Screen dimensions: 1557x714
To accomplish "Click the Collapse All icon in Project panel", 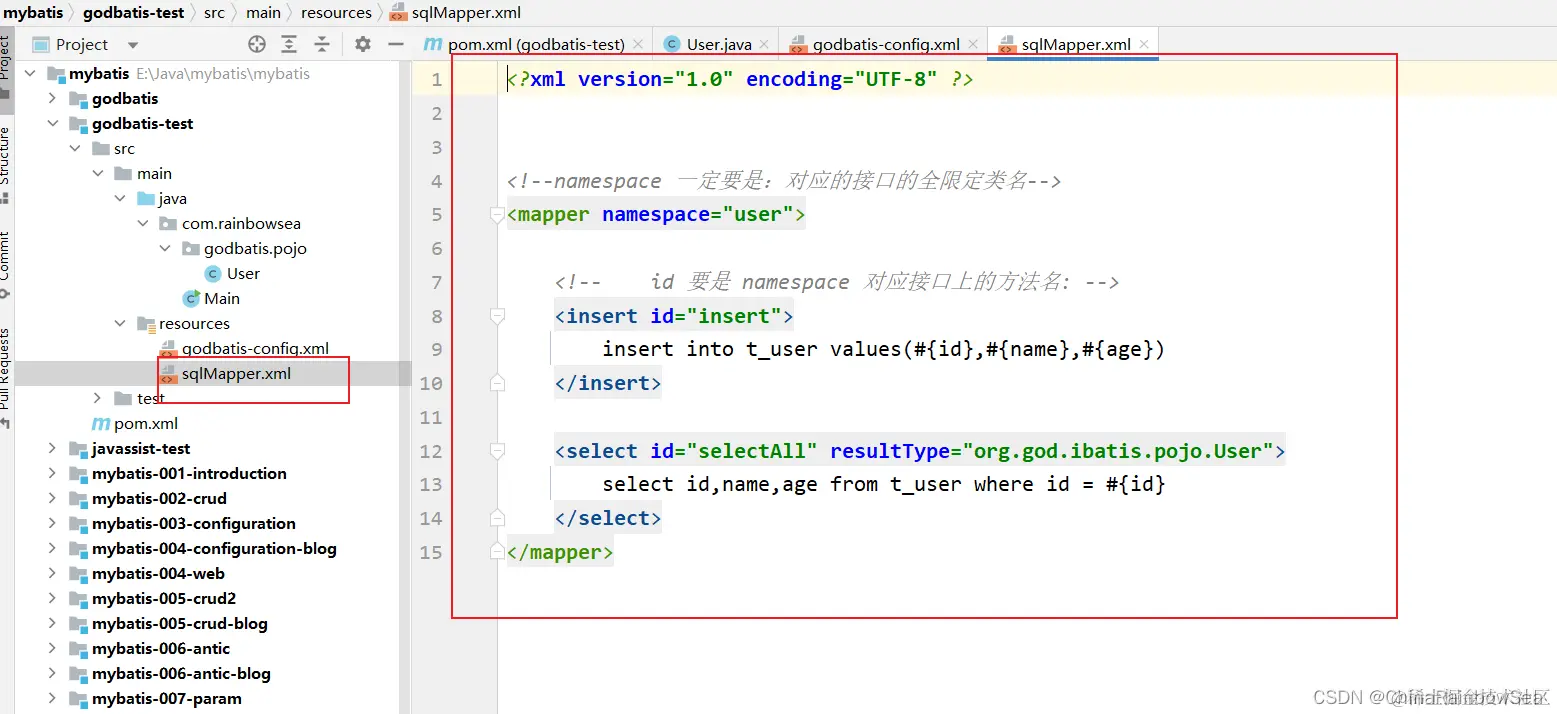I will (x=322, y=44).
